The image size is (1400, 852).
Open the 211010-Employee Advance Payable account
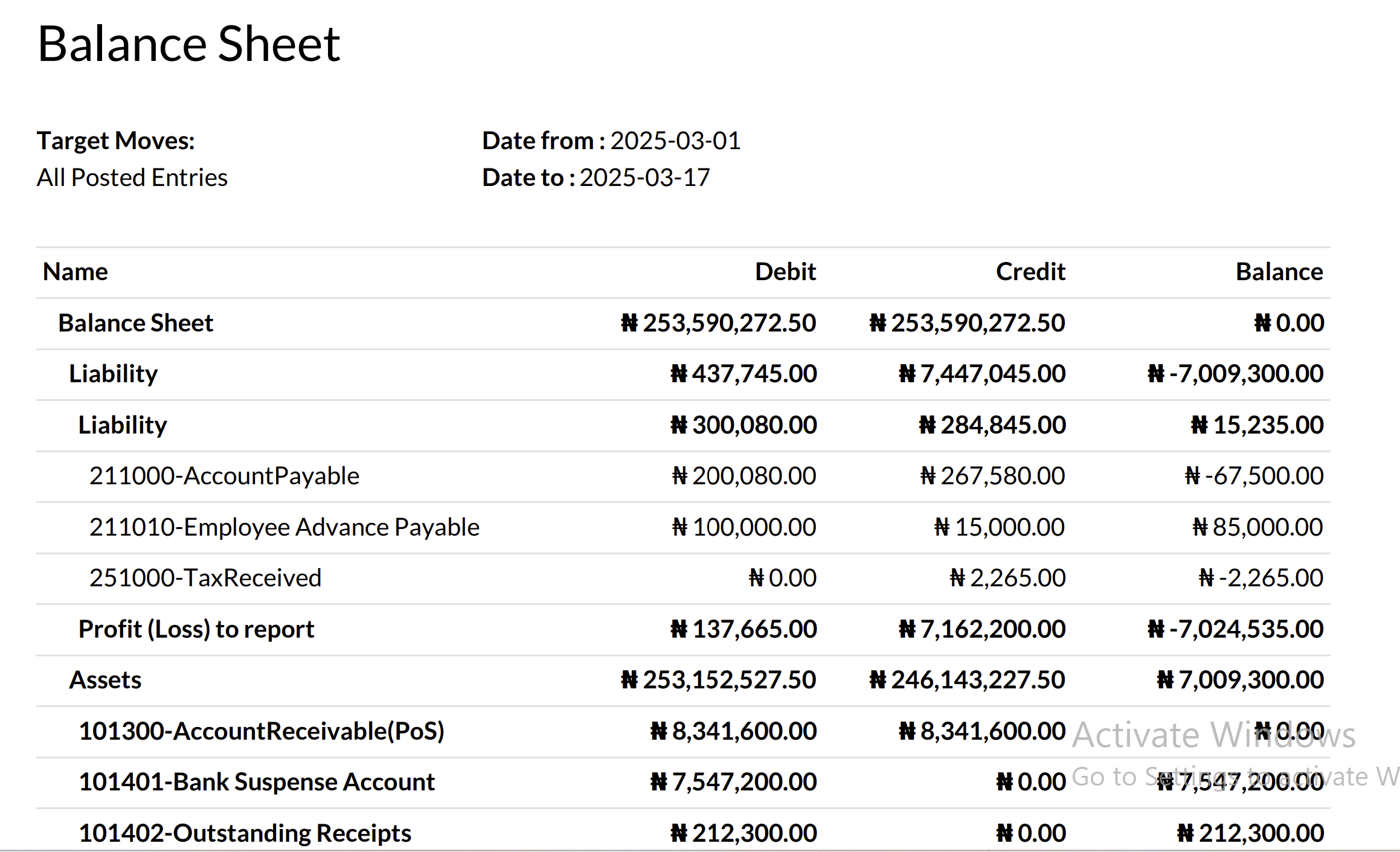click(x=284, y=526)
